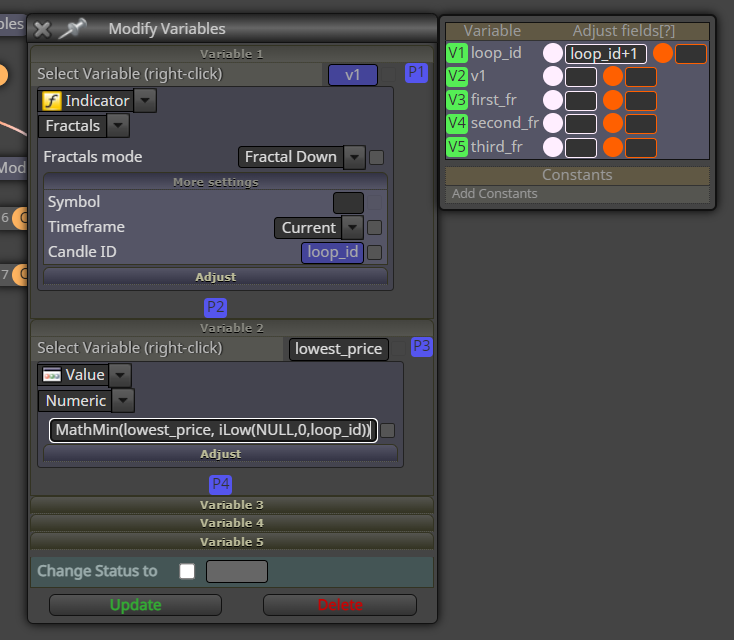Collapse the Variable 2 section header

click(232, 328)
